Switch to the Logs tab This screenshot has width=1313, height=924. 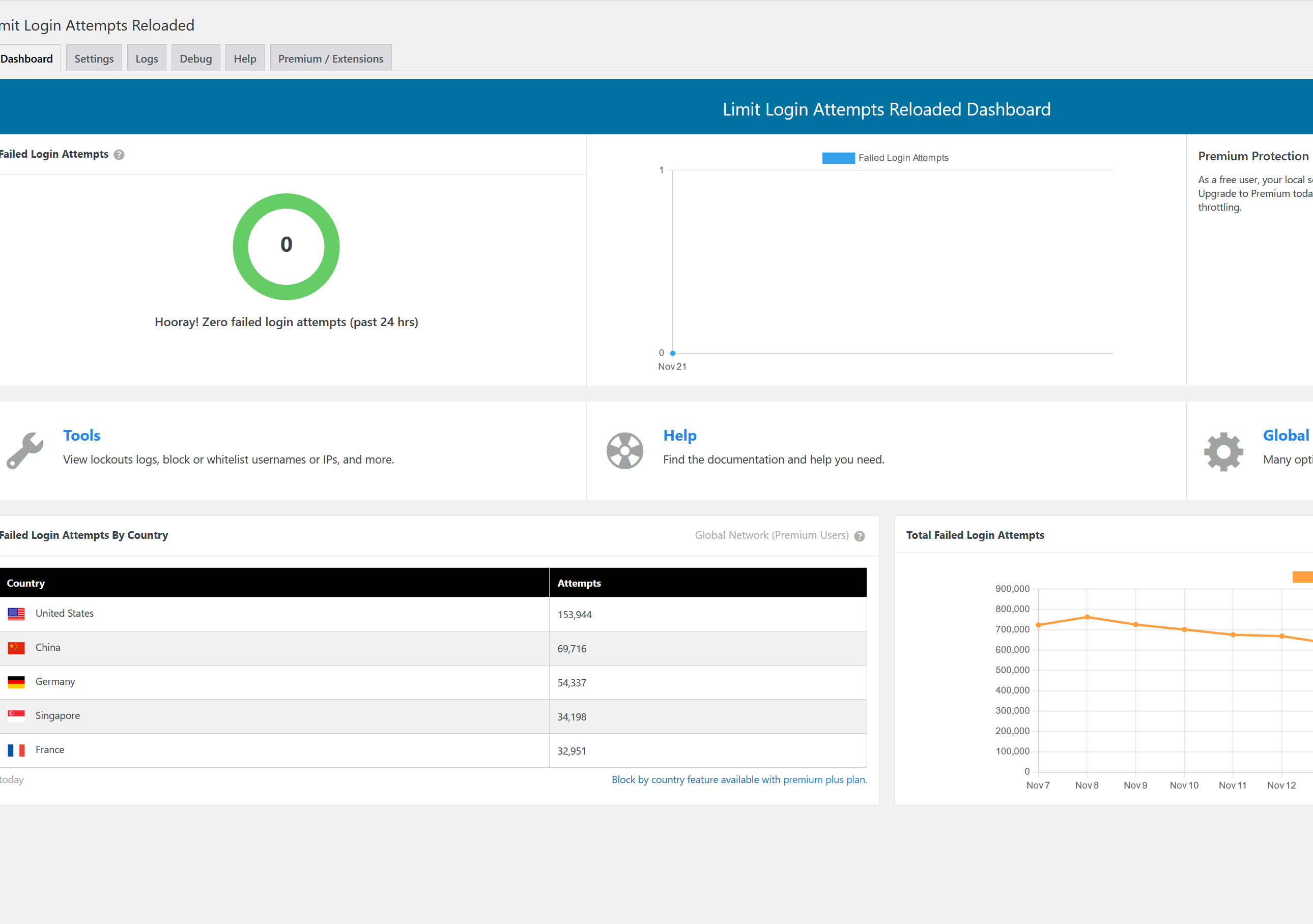pos(147,59)
